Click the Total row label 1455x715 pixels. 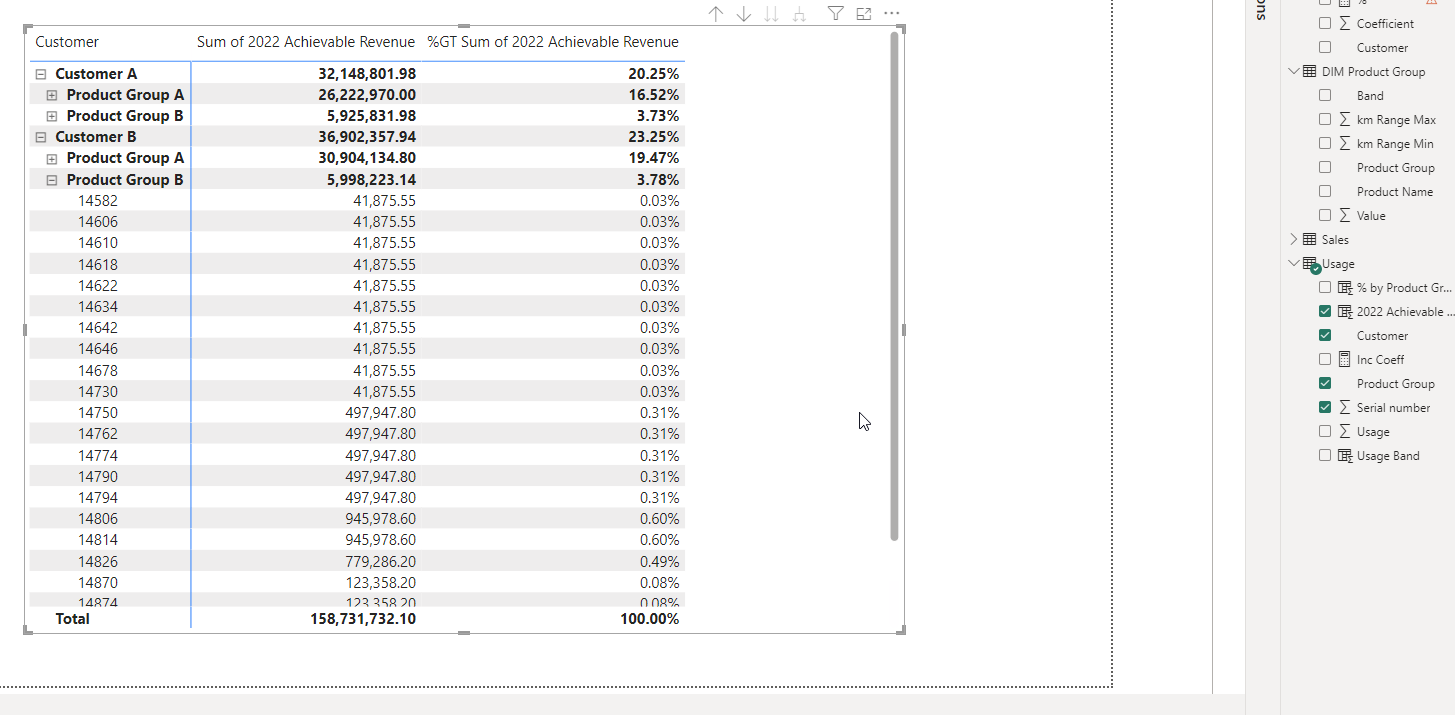tap(72, 619)
